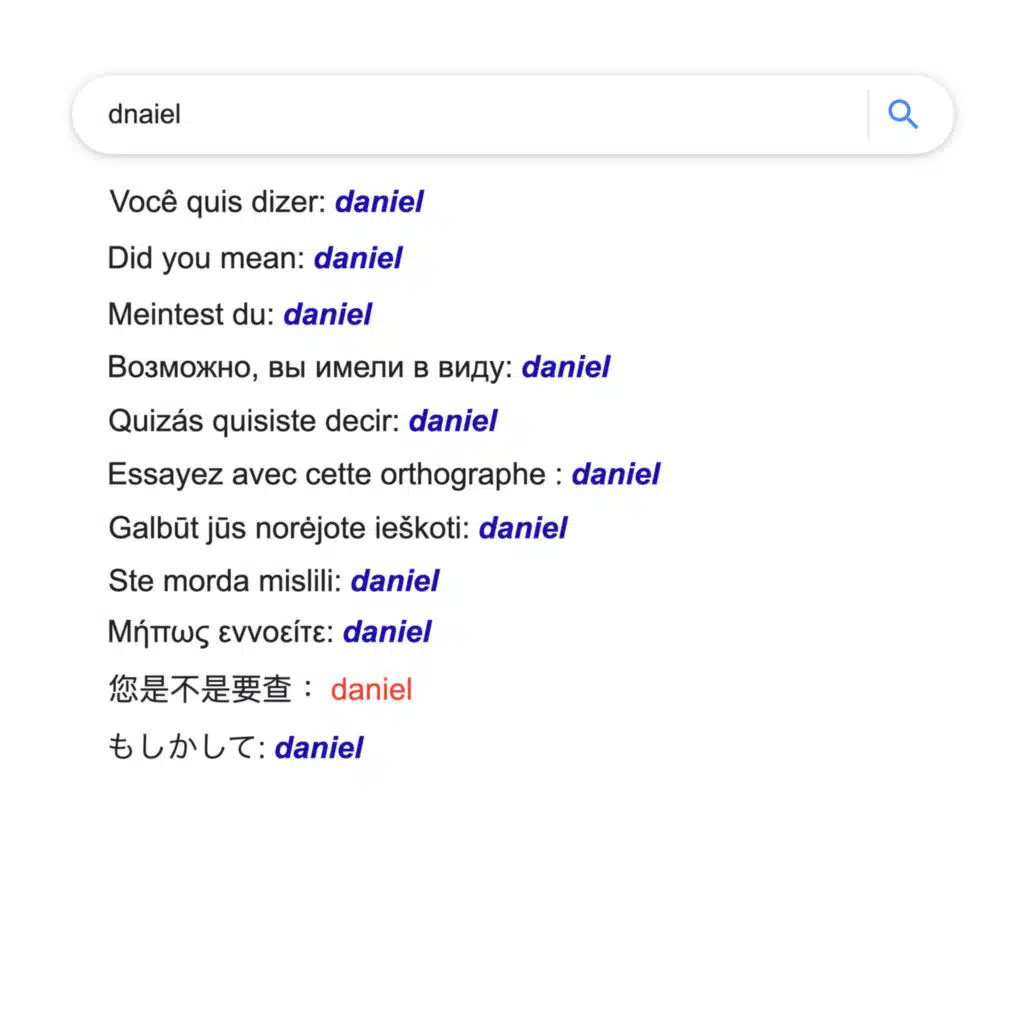Image resolution: width=1024 pixels, height=1024 pixels.
Task: Follow daniel link after Ste morda mislili
Action: tap(394, 580)
